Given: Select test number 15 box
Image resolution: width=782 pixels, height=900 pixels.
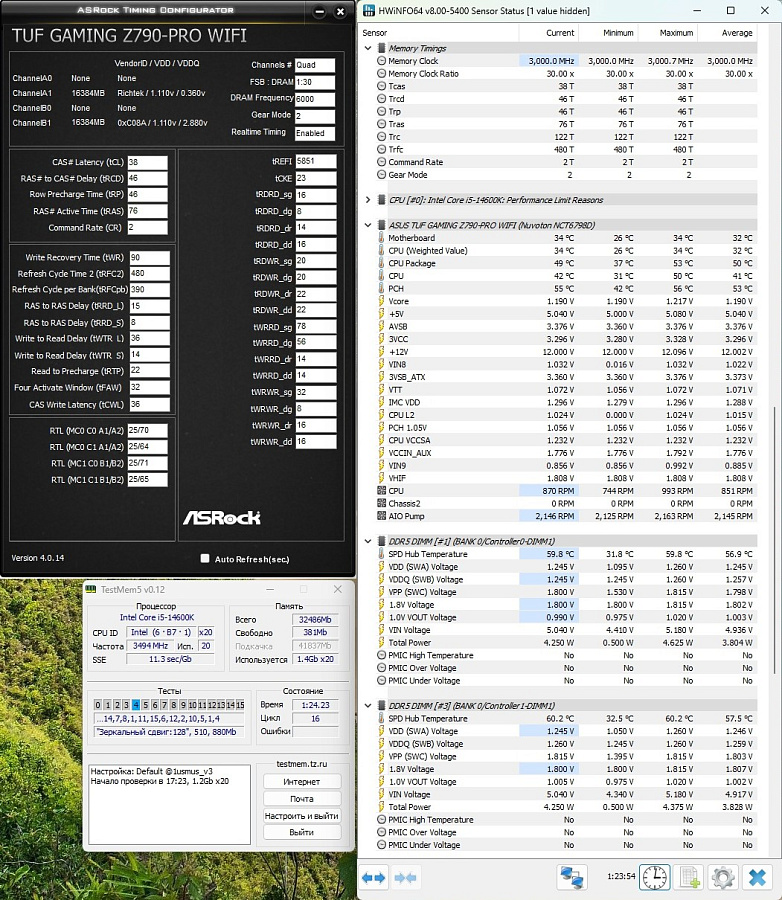Looking at the screenshot, I should [x=240, y=705].
